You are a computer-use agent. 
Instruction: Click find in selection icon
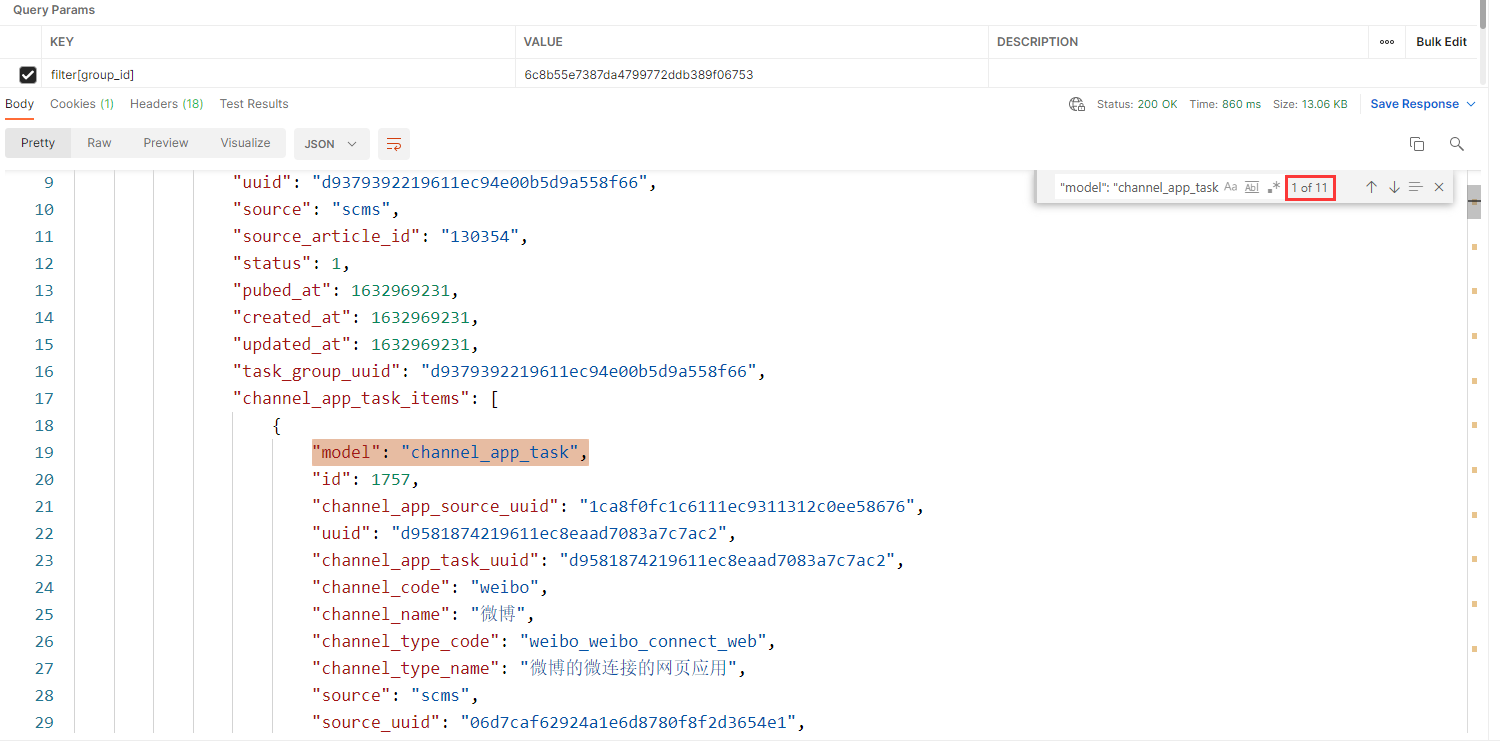point(1415,187)
